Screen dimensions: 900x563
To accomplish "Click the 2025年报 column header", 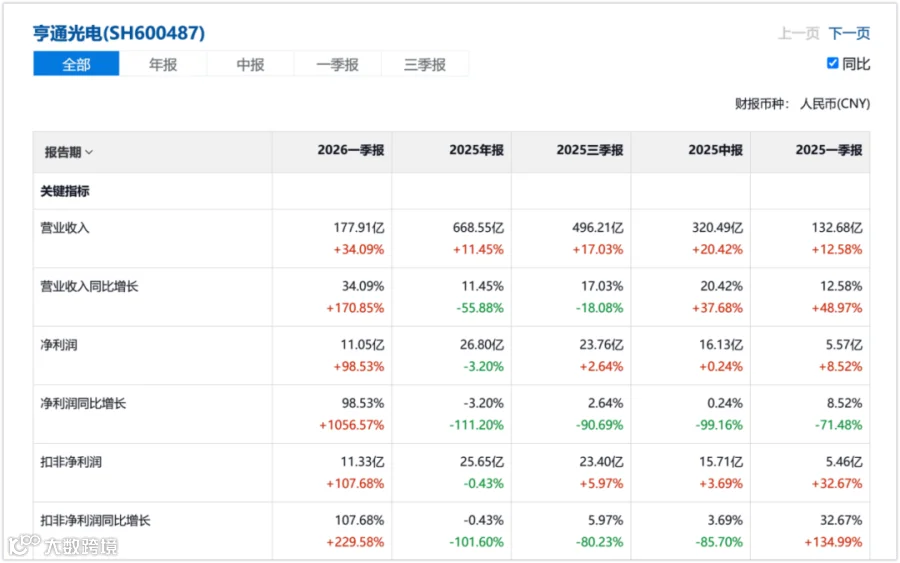I will point(476,150).
